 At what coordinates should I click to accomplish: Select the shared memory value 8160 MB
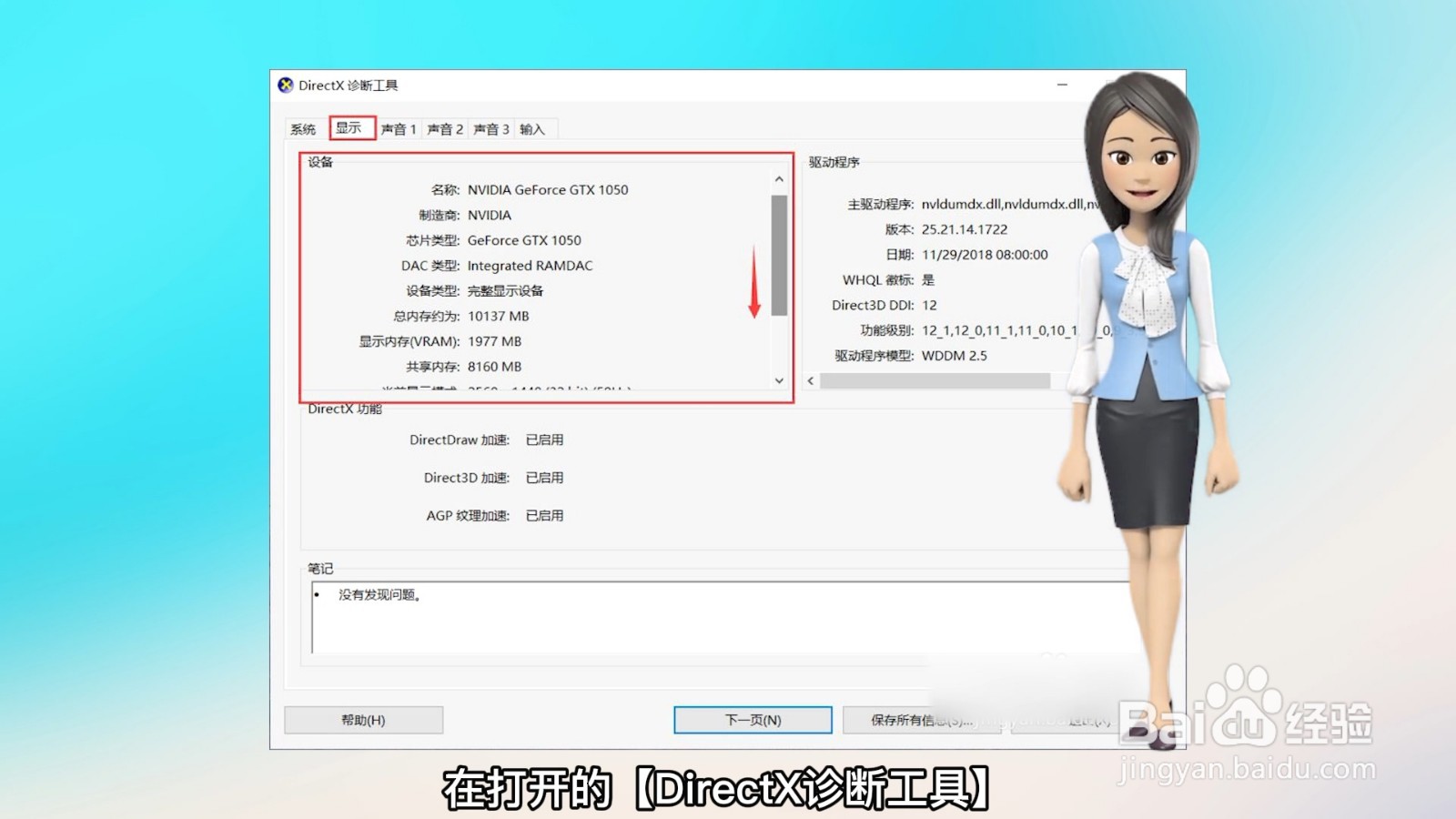(x=494, y=367)
